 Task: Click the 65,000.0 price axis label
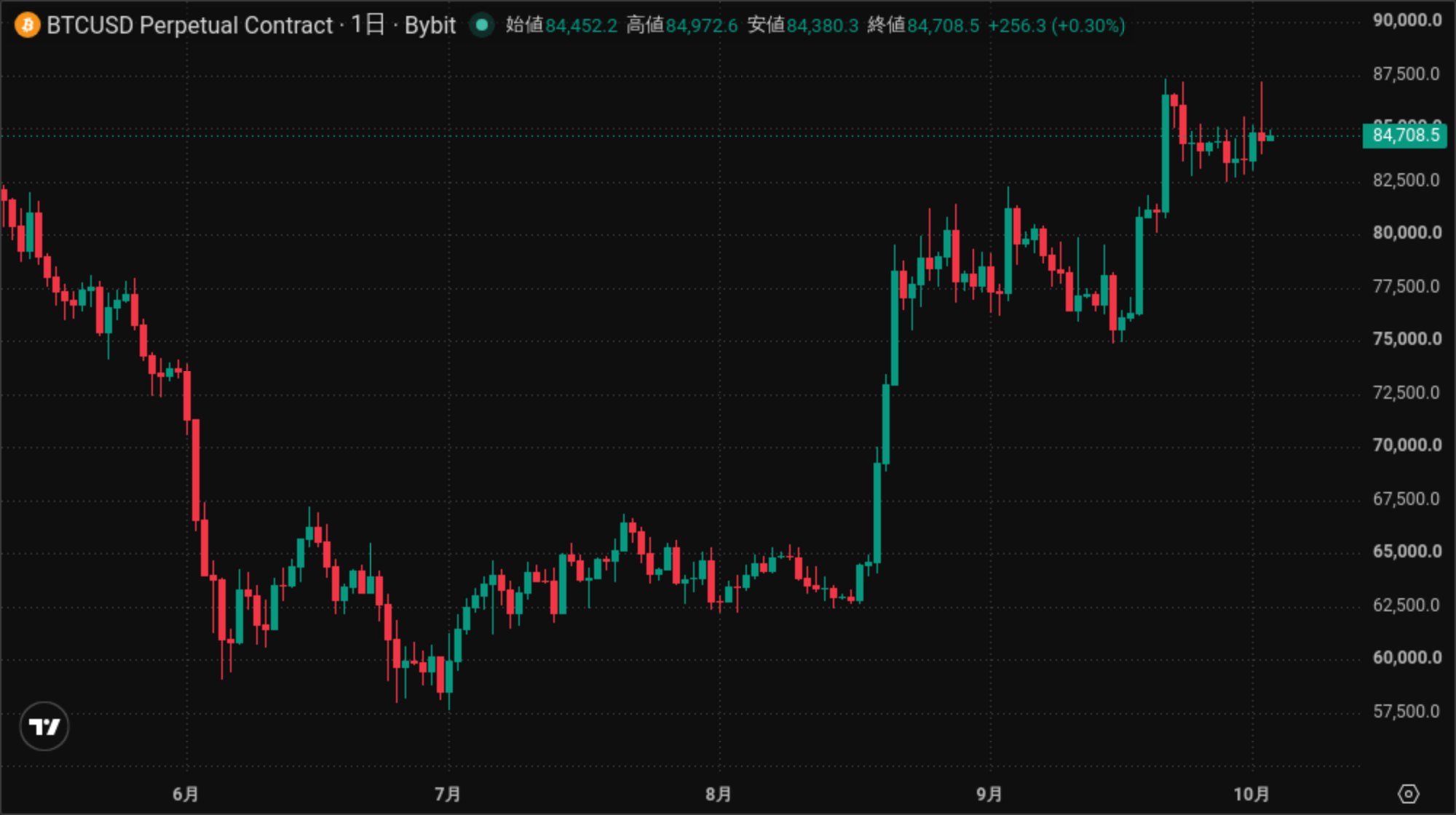click(x=1406, y=552)
